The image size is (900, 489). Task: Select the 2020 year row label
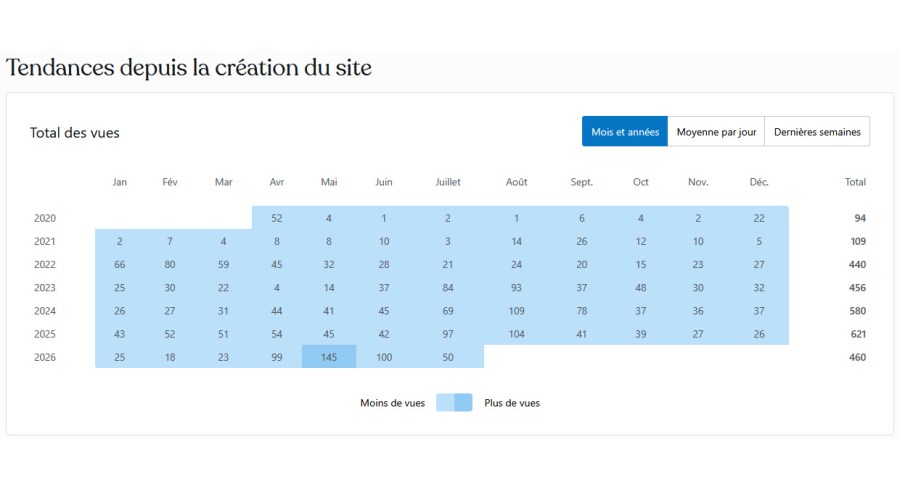click(45, 218)
